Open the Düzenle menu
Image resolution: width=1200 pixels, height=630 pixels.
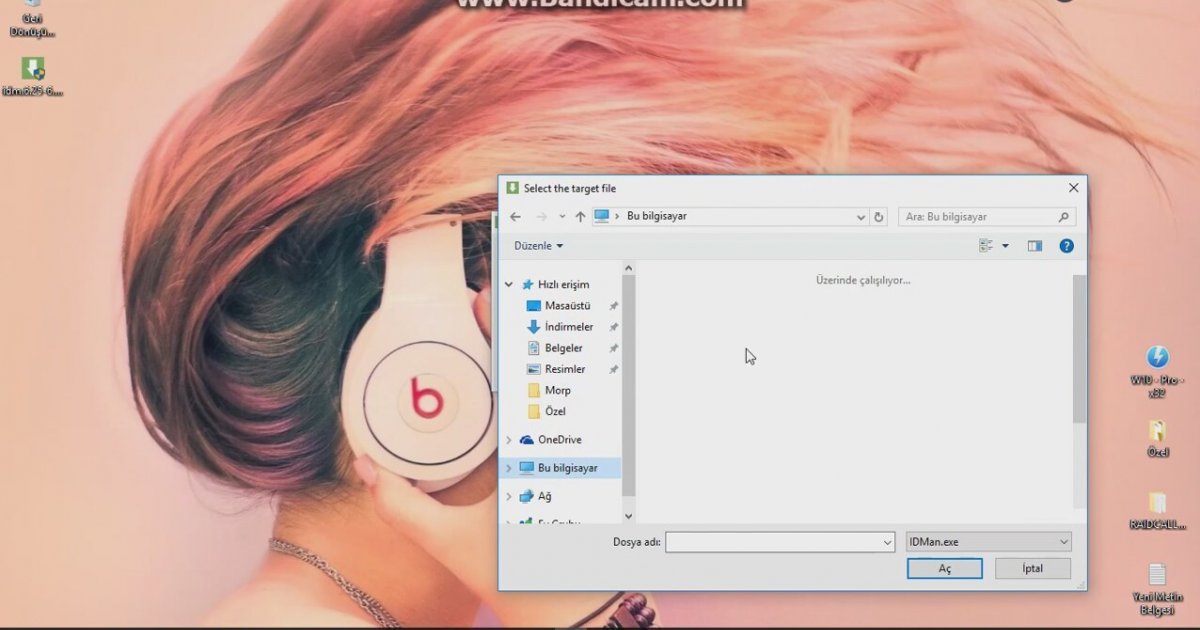539,246
